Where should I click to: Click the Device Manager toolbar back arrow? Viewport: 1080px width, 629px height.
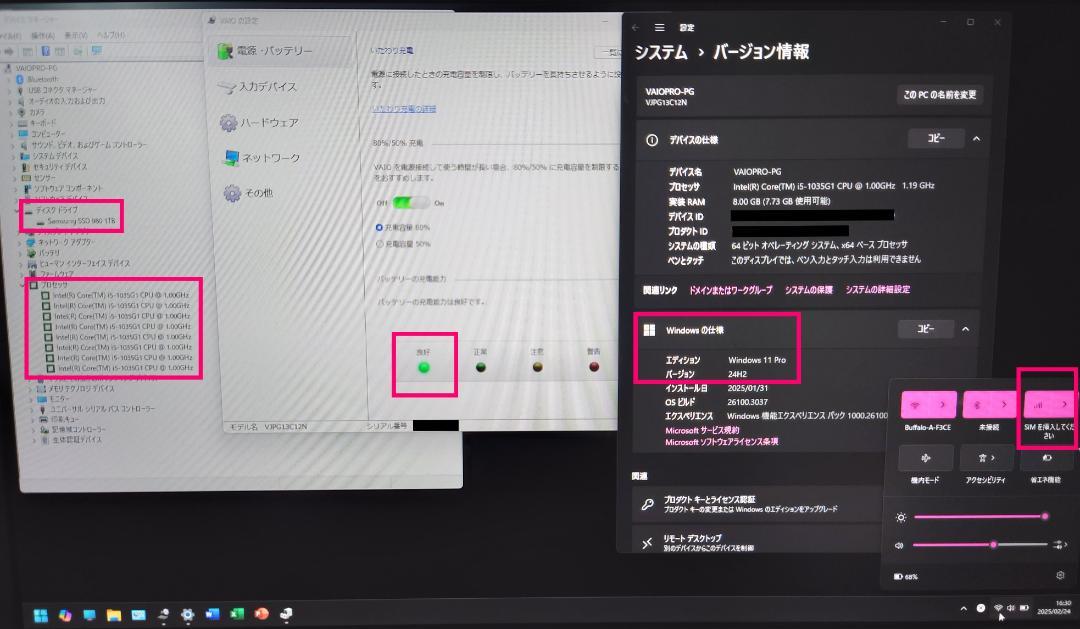coord(9,52)
